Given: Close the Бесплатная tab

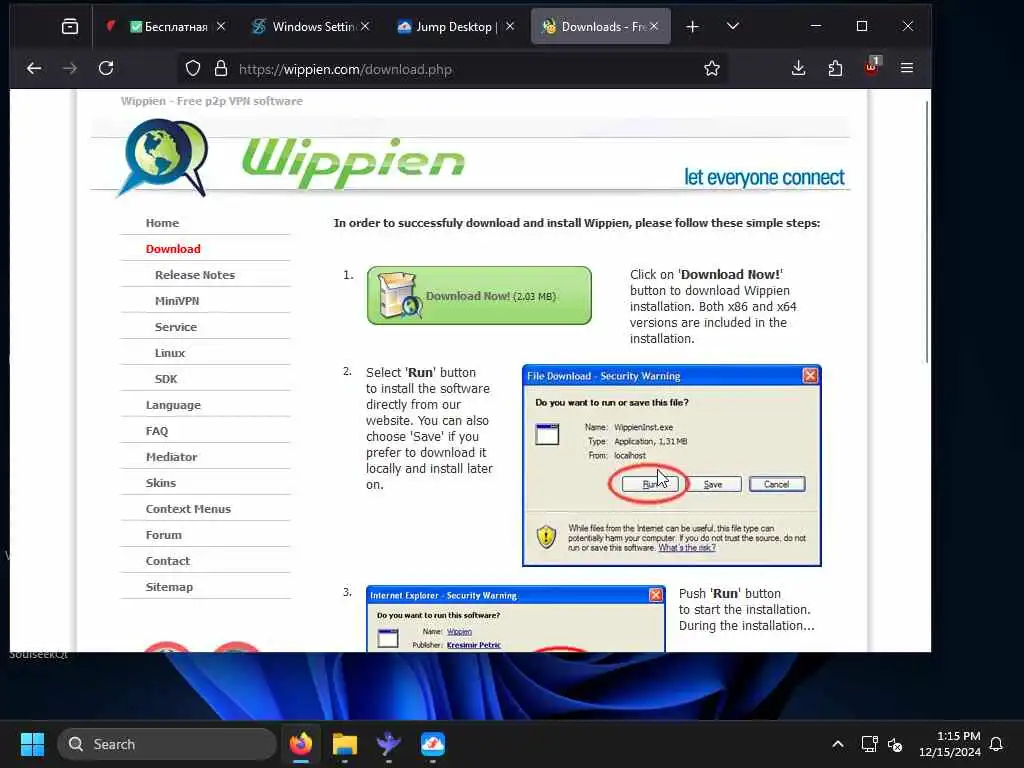Looking at the screenshot, I should tap(221, 26).
